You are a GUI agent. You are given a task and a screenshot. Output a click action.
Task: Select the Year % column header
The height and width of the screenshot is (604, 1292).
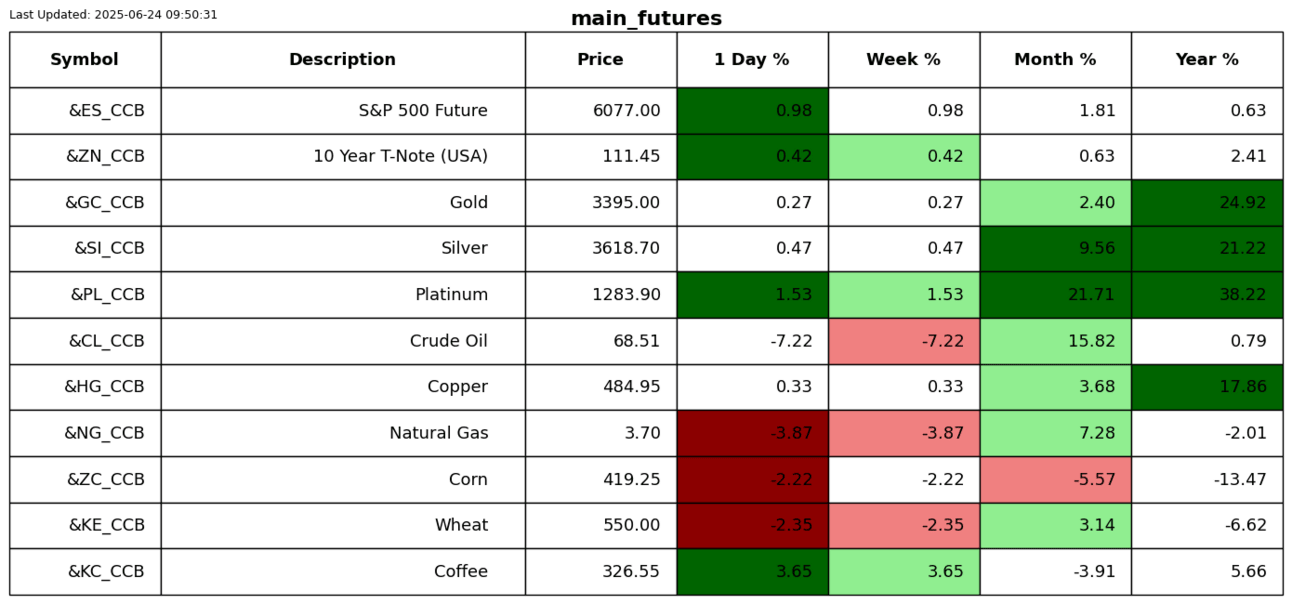pyautogui.click(x=1206, y=60)
